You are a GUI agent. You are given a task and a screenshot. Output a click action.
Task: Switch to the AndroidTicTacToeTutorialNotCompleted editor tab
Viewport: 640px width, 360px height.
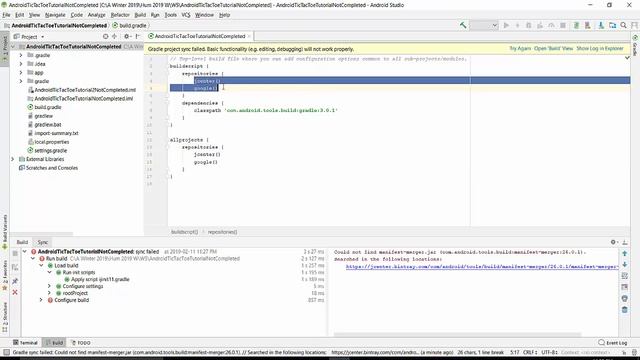pos(199,36)
